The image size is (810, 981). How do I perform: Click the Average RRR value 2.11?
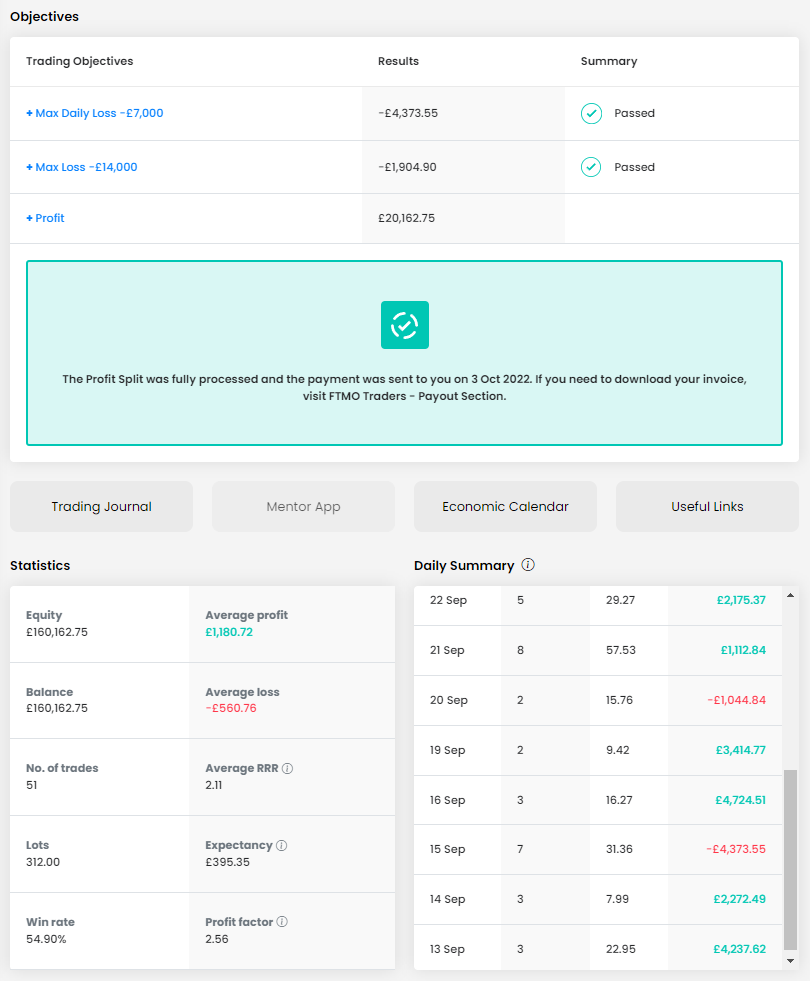pos(214,785)
